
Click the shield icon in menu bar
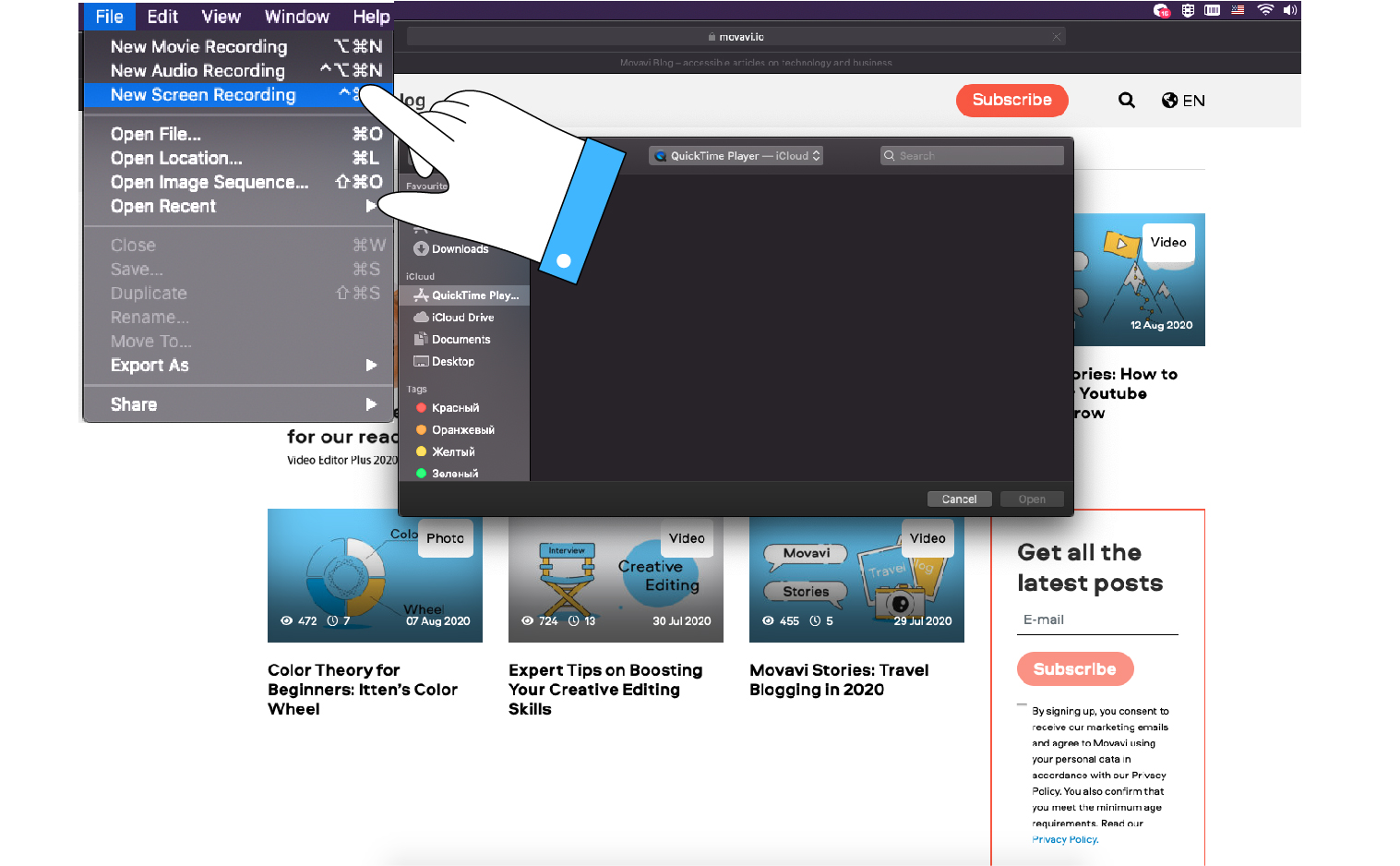(x=1188, y=10)
